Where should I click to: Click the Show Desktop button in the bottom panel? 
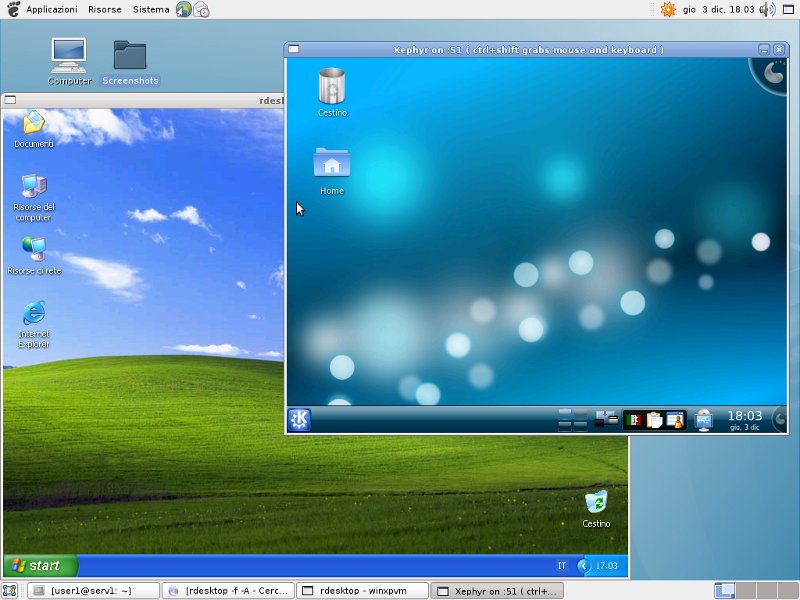click(10, 591)
